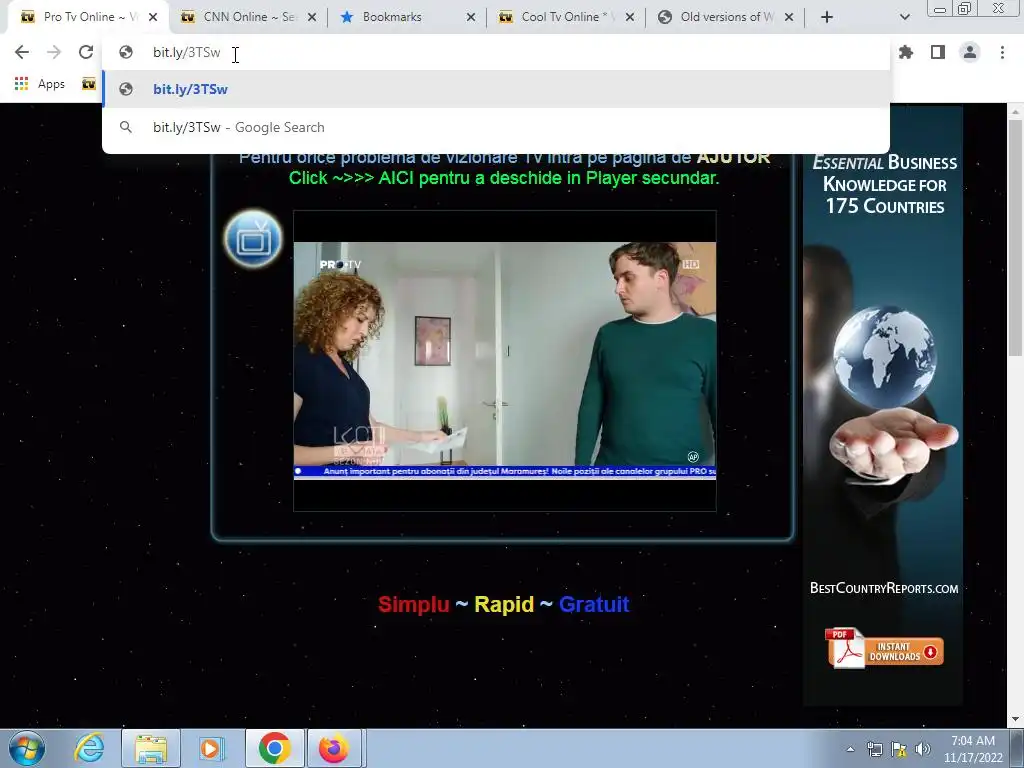The width and height of the screenshot is (1024, 768).
Task: Click the scrollbar down arrow
Action: click(1015, 719)
